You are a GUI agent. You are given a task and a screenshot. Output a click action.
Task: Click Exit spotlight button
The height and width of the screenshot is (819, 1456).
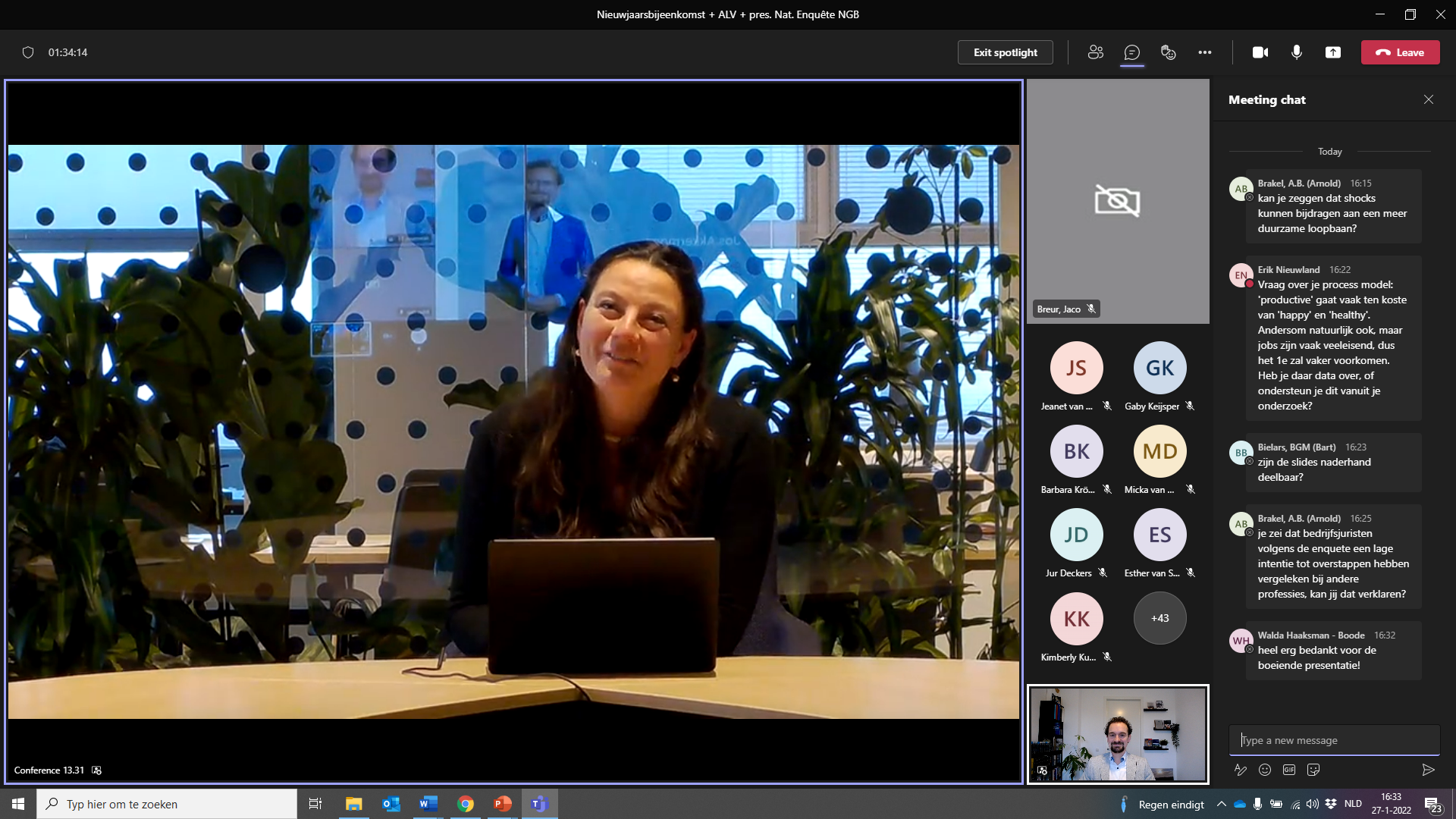pyautogui.click(x=1005, y=52)
